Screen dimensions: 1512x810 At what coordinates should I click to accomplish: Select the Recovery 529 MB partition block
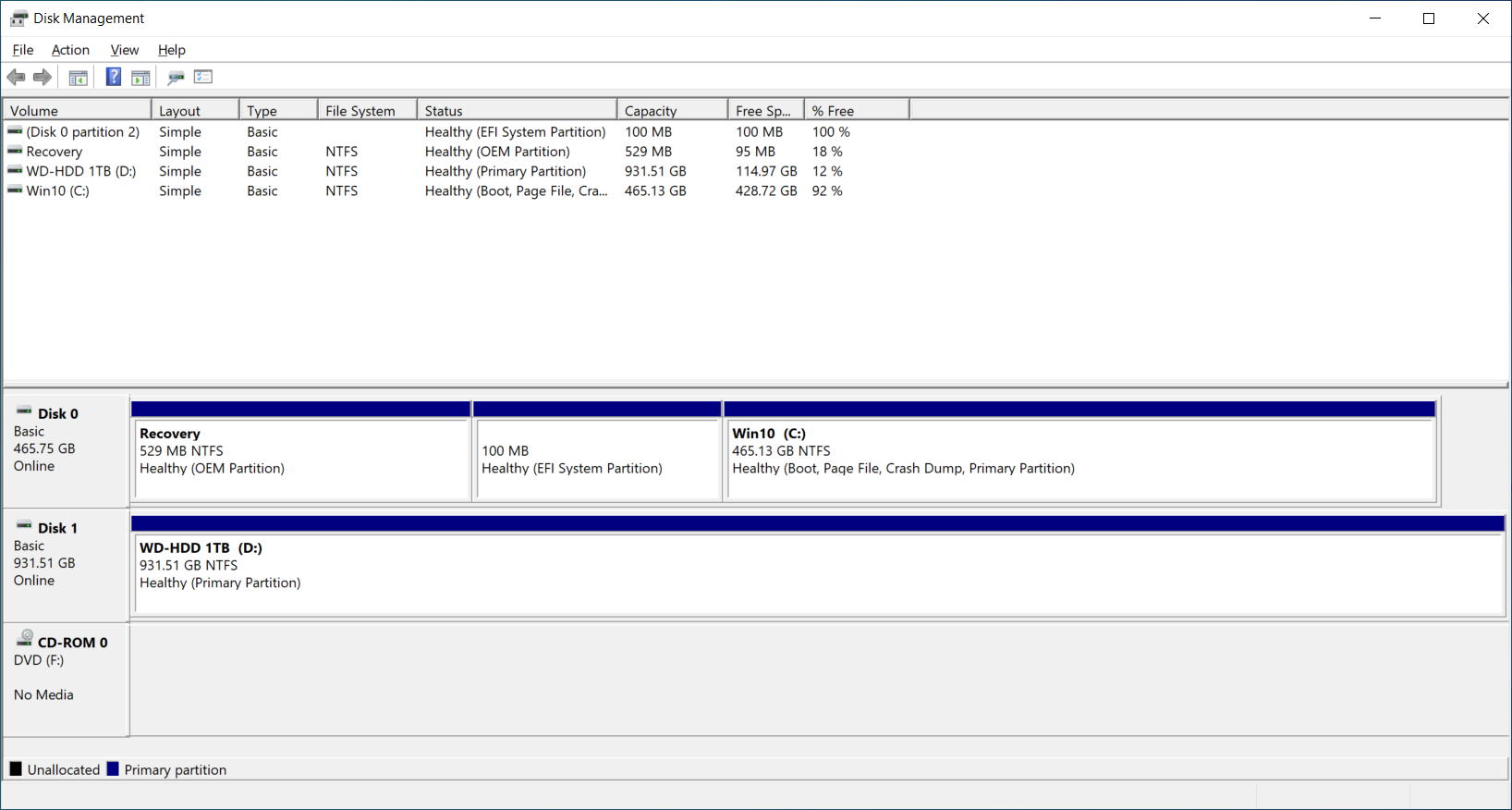(301, 451)
